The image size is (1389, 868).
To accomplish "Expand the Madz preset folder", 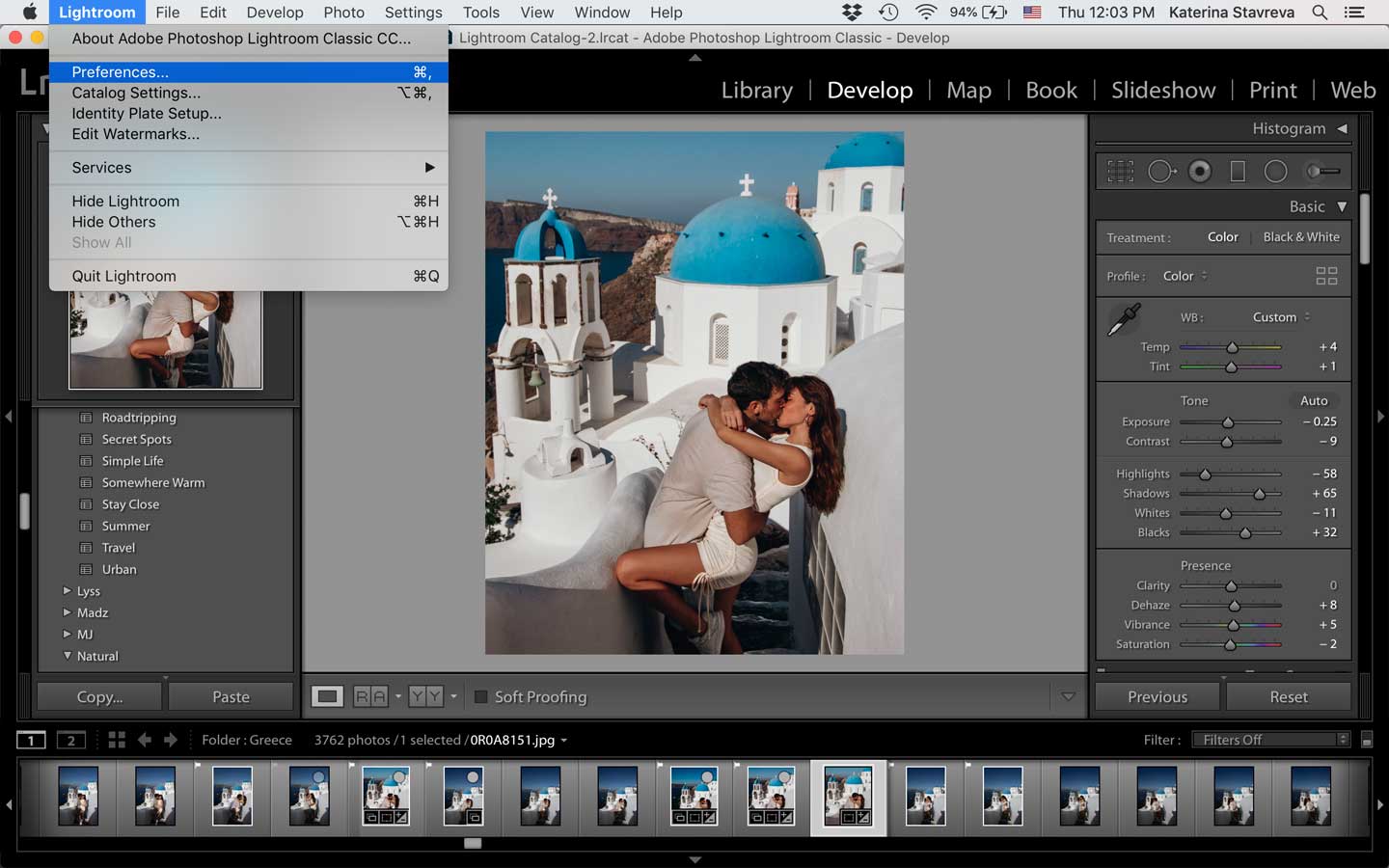I will pos(67,612).
